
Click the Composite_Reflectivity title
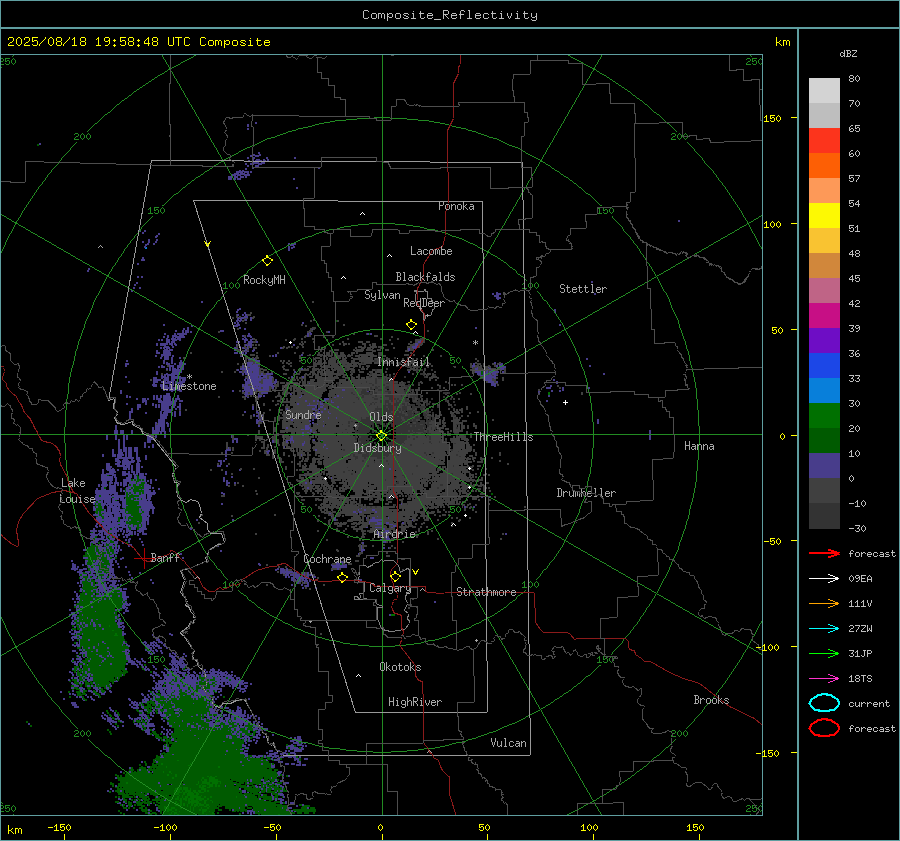click(450, 15)
